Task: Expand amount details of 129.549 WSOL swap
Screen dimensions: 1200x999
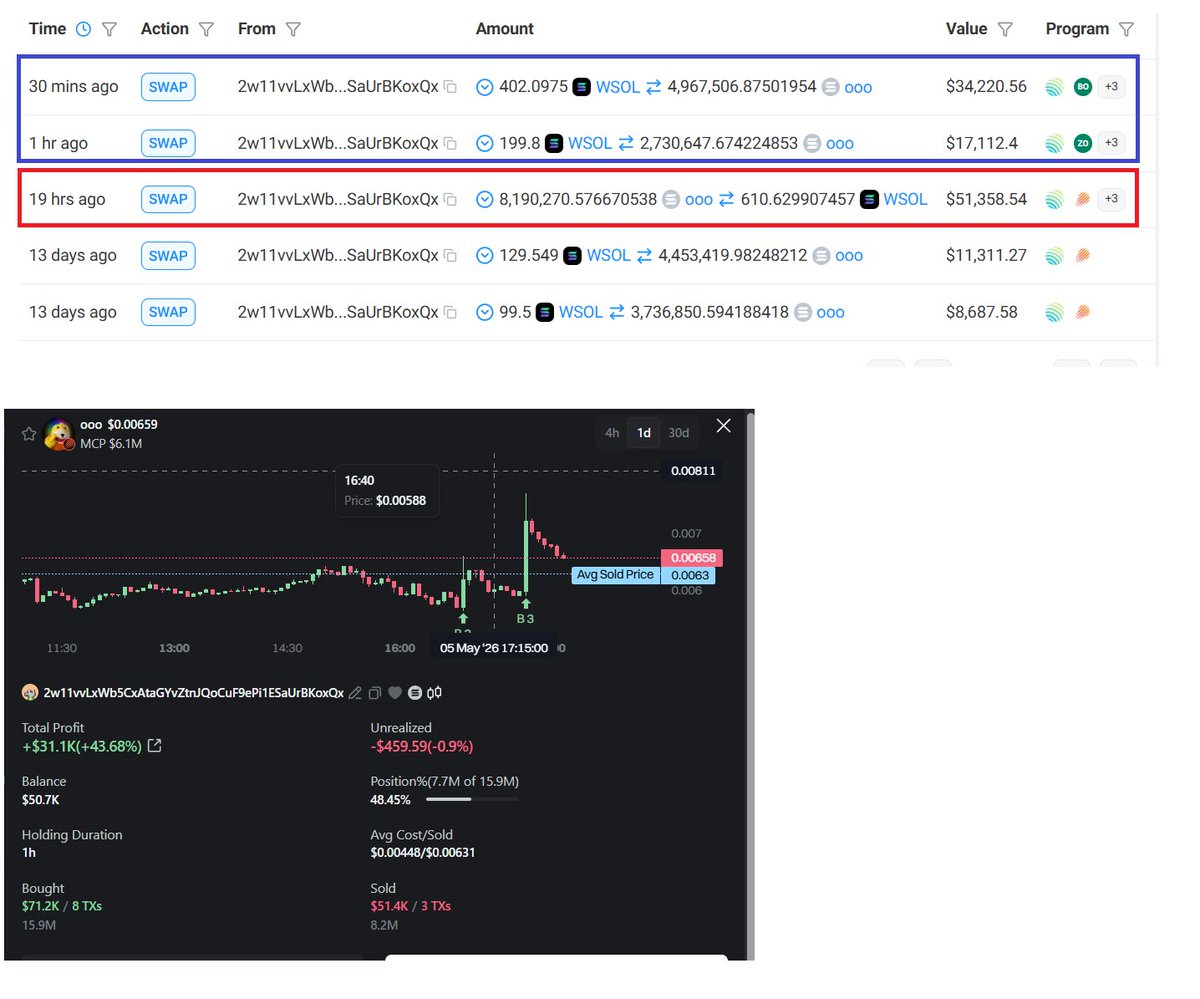Action: tap(485, 256)
